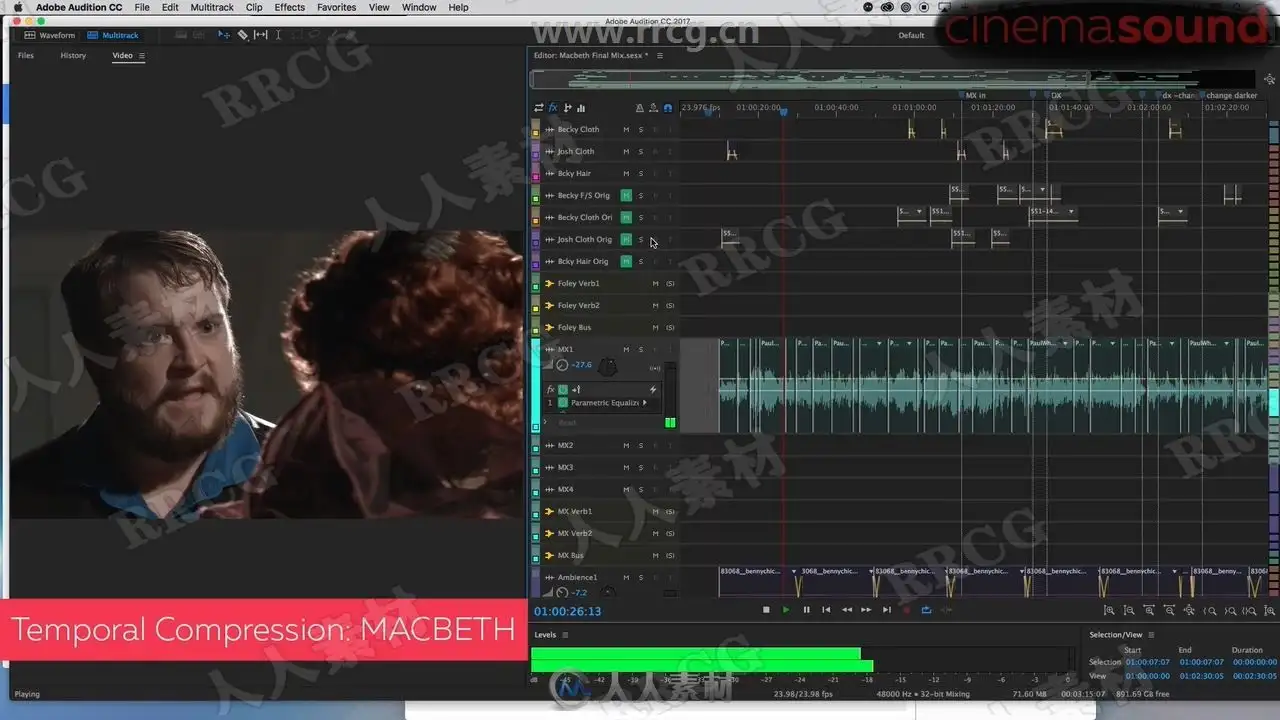Select the Razor tool
1280x720 pixels.
click(242, 35)
